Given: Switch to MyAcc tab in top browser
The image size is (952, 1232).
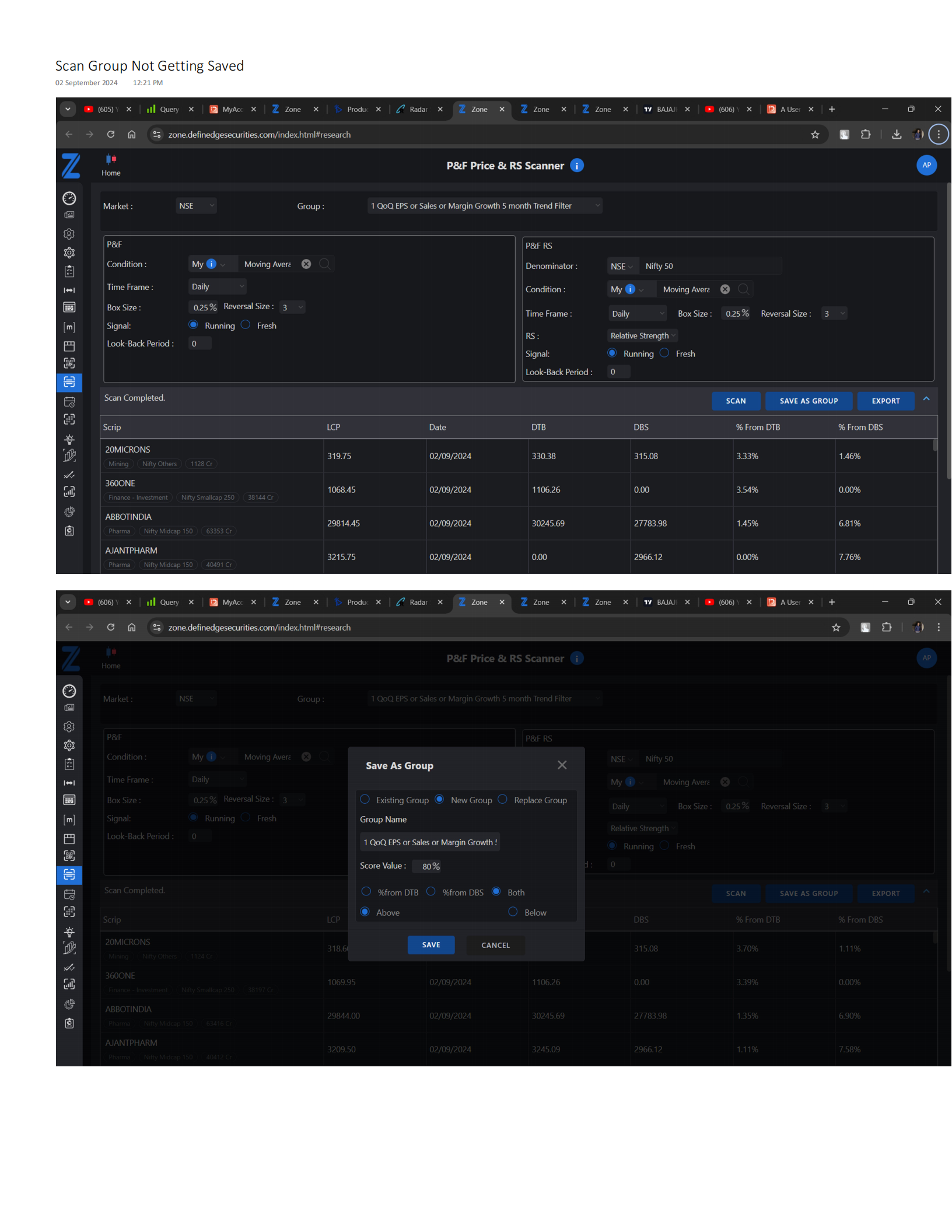Looking at the screenshot, I should point(232,110).
